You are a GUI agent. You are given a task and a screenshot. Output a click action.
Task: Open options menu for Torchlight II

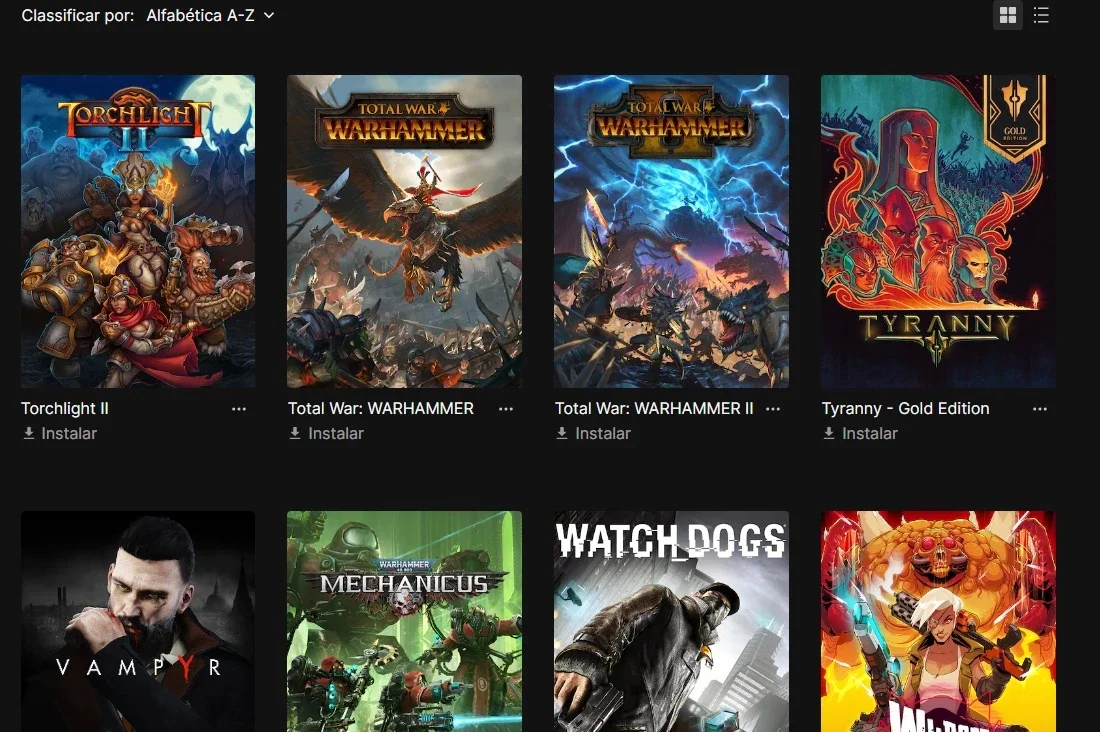click(x=239, y=409)
